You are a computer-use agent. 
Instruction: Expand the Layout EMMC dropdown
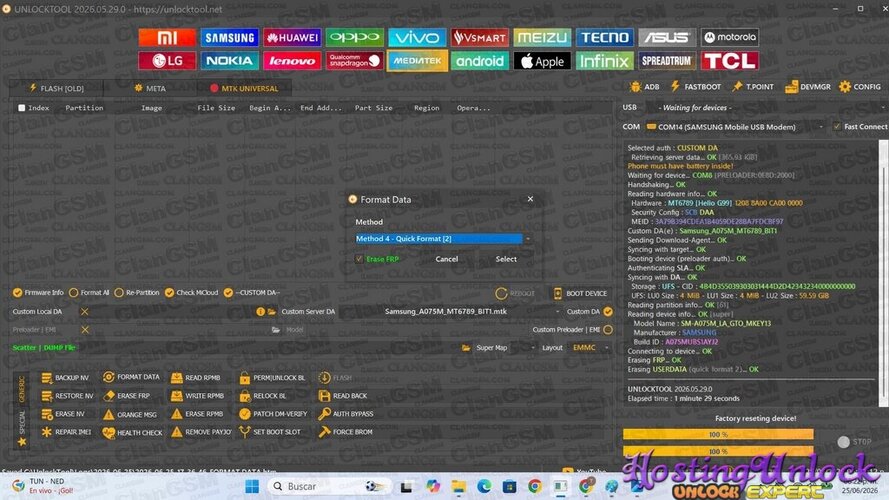point(590,348)
